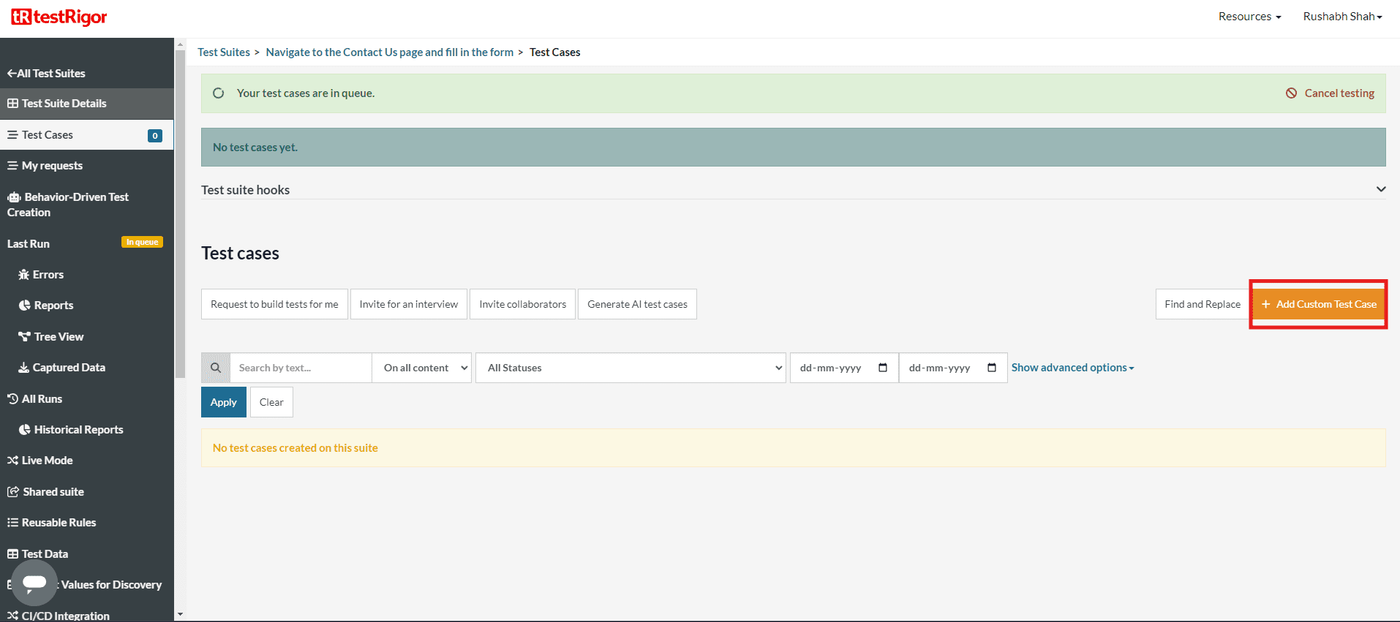Screen dimensions: 1400x622
Task: Click the Tree View hierarchy icon
Action: coord(25,337)
